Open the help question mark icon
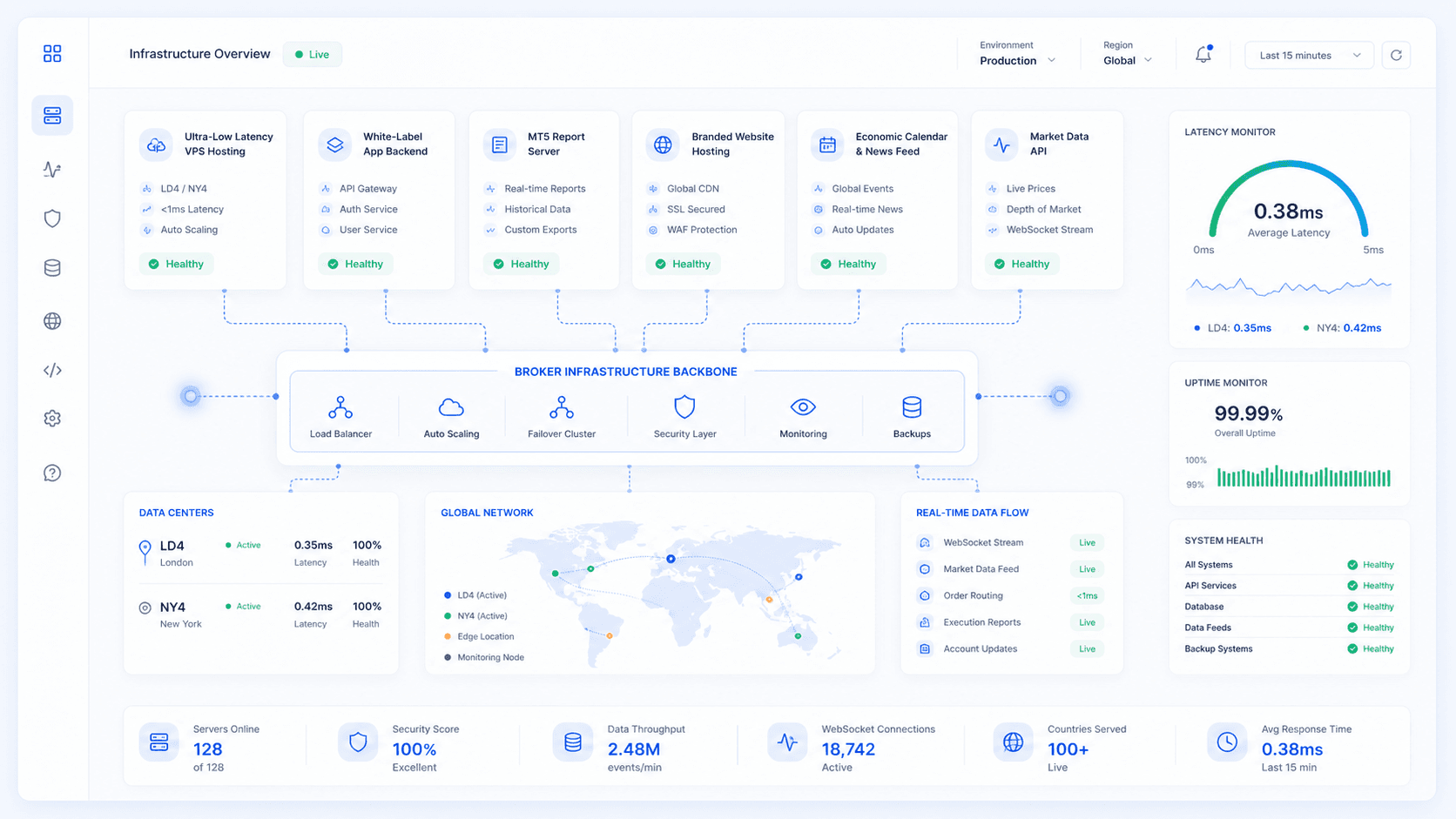1456x819 pixels. click(52, 473)
